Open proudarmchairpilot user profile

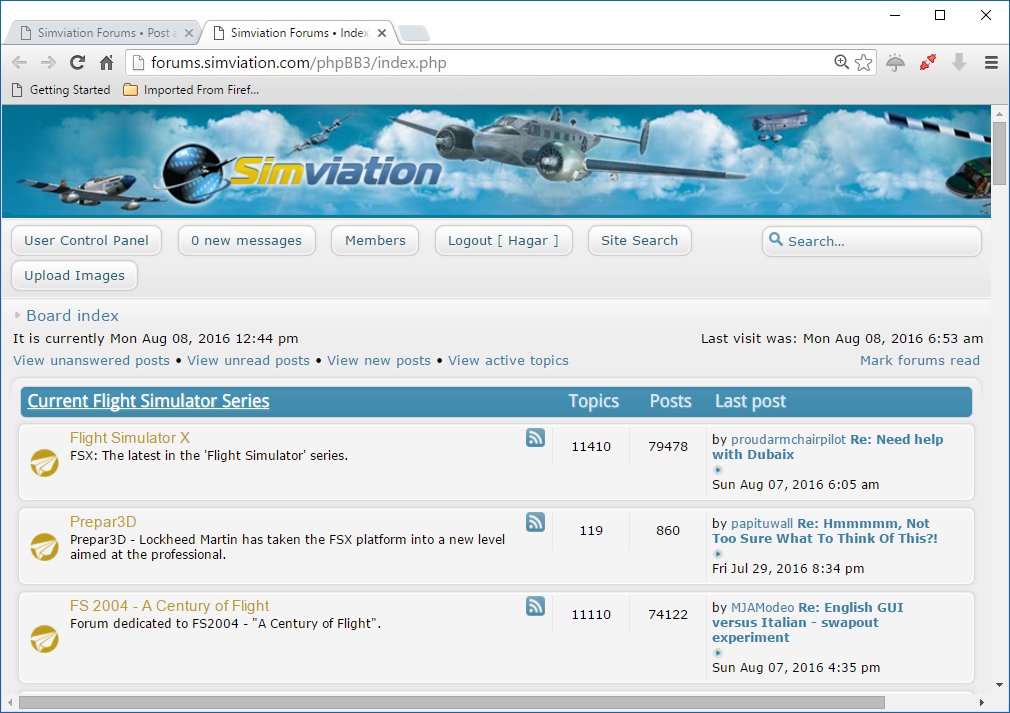pos(788,439)
